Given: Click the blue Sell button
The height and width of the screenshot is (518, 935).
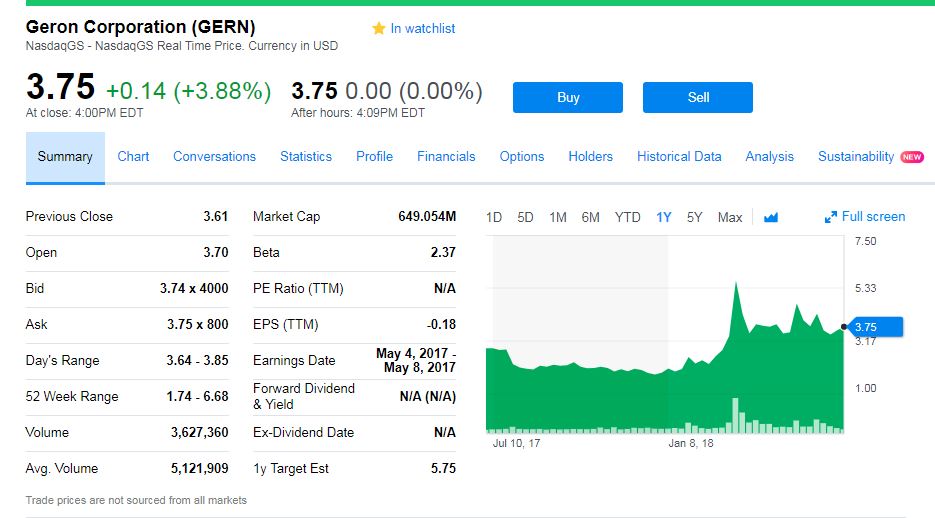Looking at the screenshot, I should pyautogui.click(x=698, y=97).
